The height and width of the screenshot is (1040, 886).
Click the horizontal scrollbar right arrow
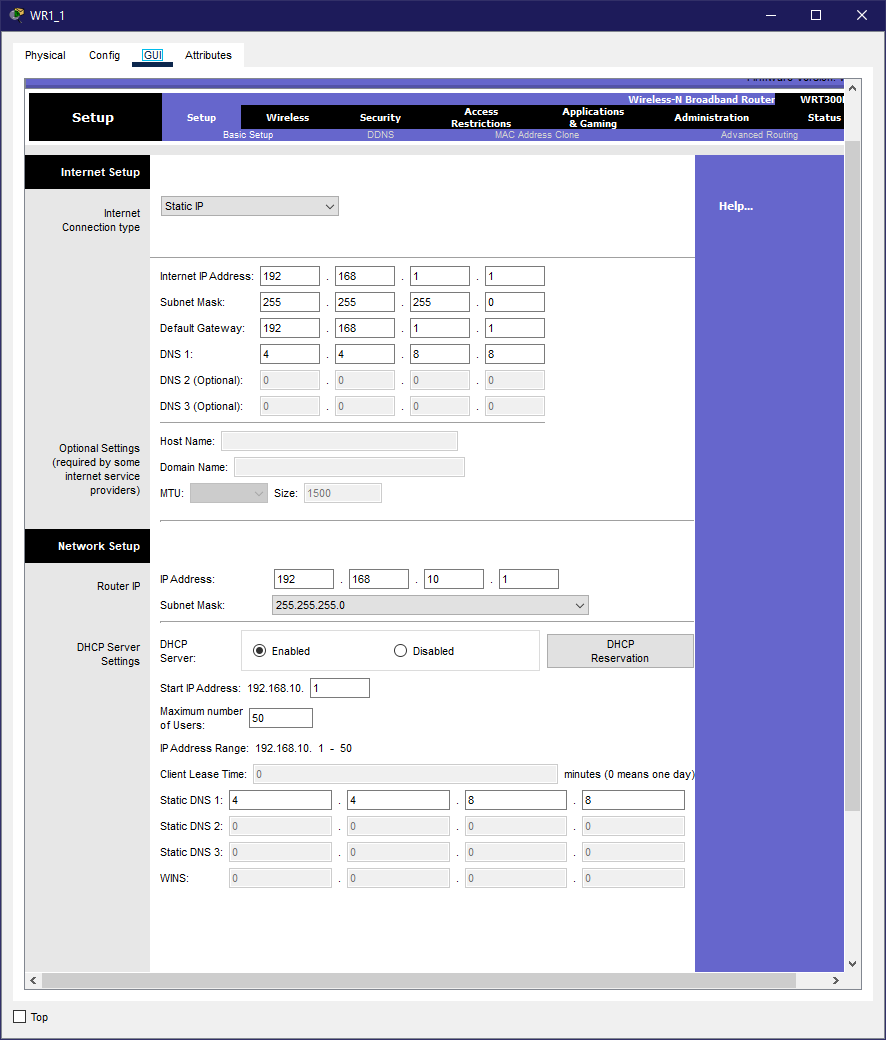(835, 981)
